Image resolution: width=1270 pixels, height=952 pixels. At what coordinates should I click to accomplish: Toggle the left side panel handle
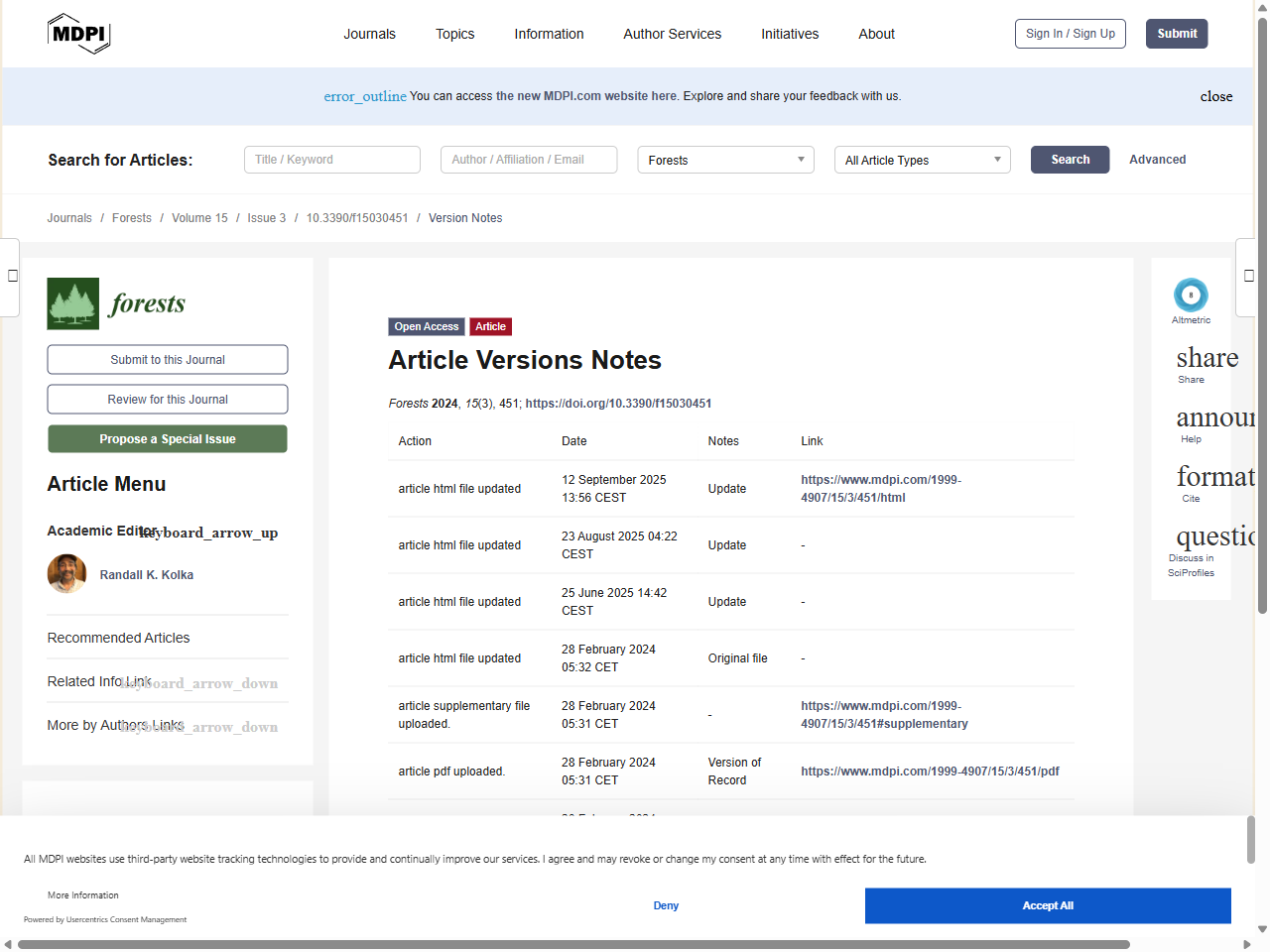[x=11, y=277]
